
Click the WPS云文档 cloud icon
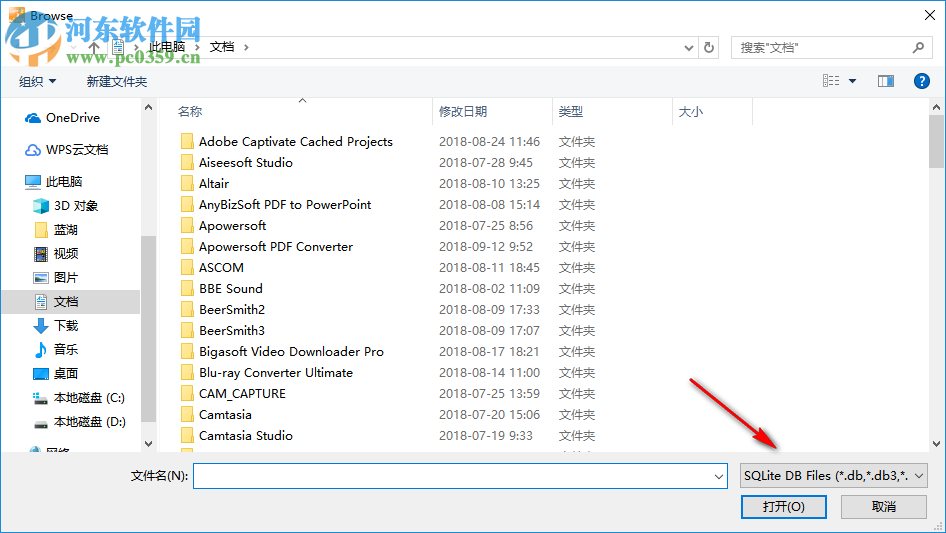pyautogui.click(x=33, y=150)
